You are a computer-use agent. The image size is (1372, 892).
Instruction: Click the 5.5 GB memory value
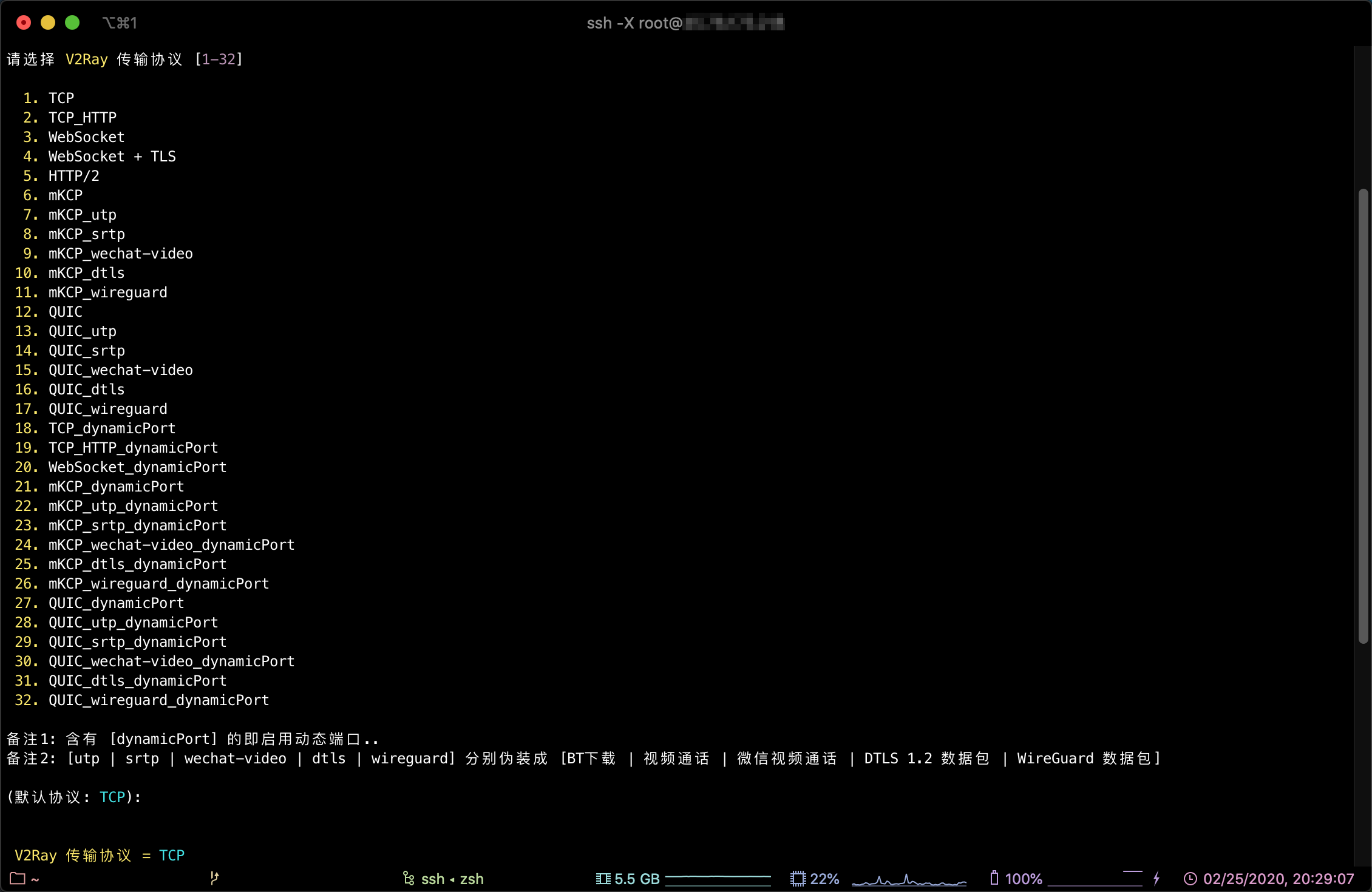pyautogui.click(x=637, y=879)
